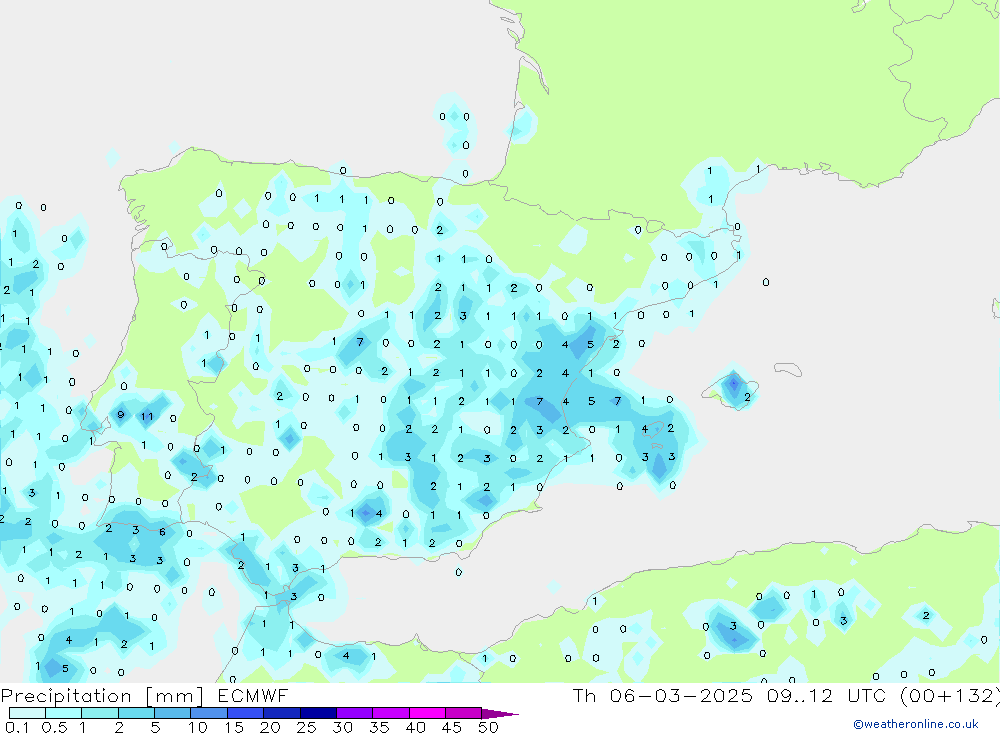Click the weatheronline.co.uk copyright link
The height and width of the screenshot is (733, 1000).
916,724
